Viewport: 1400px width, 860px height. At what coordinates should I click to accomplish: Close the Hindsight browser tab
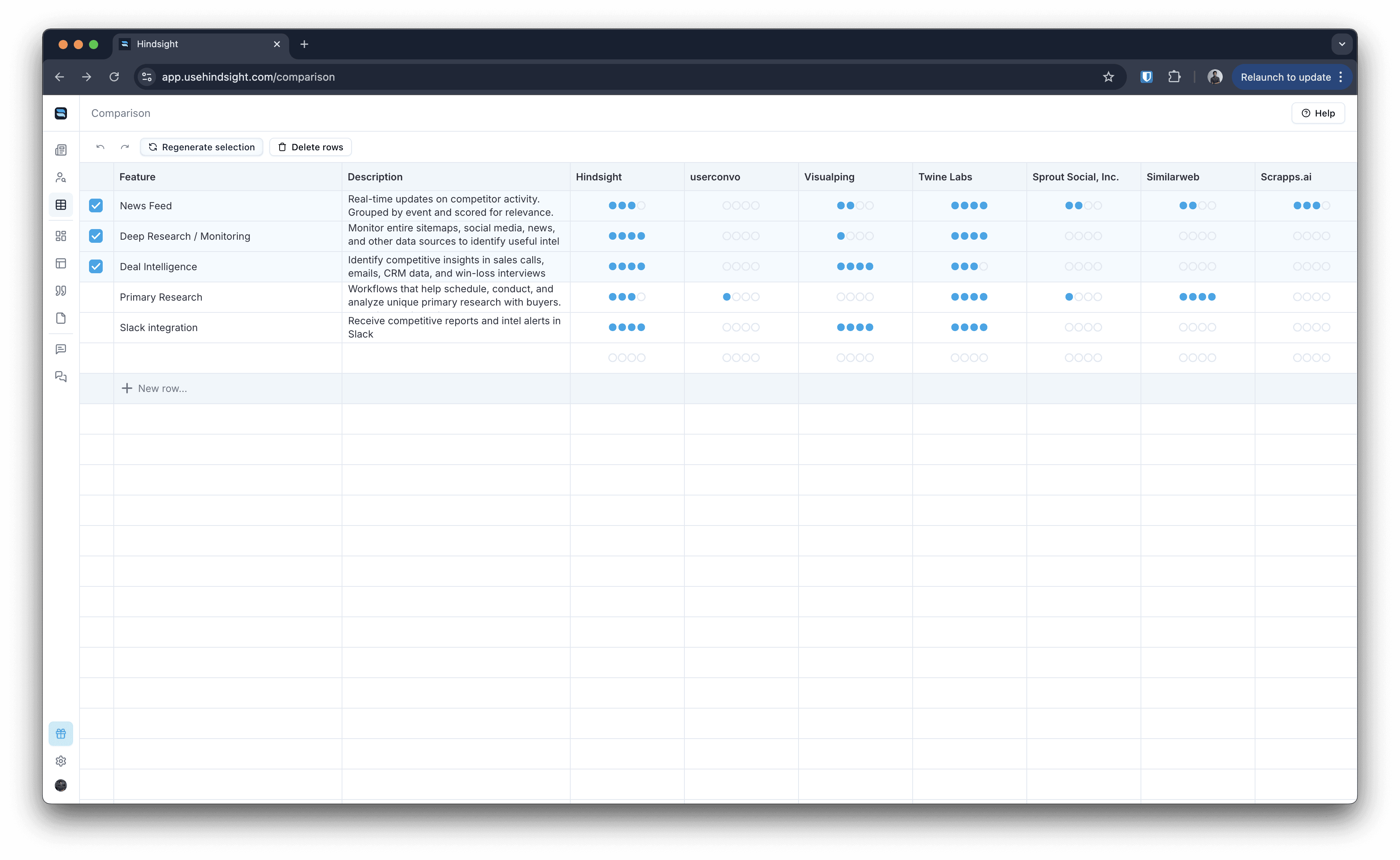click(x=277, y=44)
